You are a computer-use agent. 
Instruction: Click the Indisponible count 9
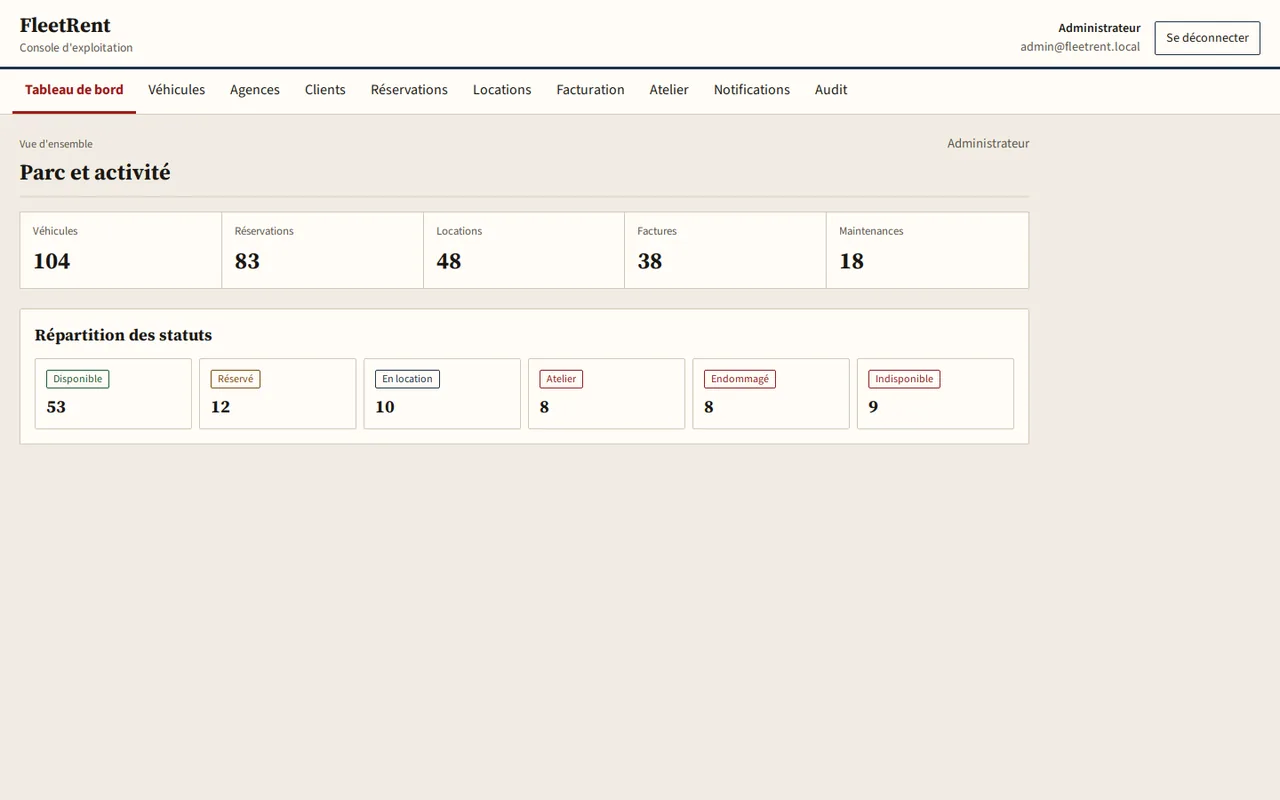coord(873,407)
